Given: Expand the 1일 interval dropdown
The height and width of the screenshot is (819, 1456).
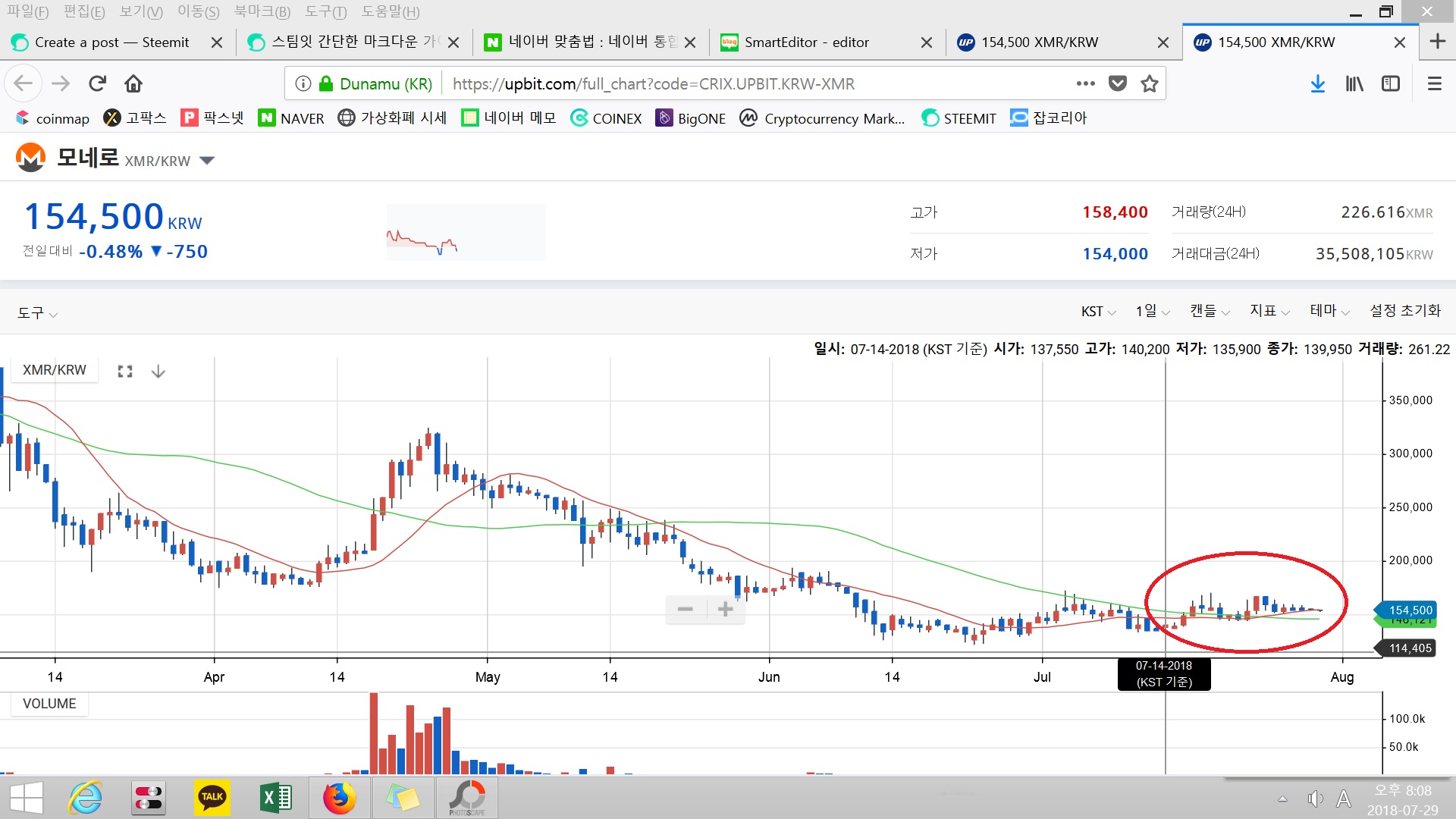Looking at the screenshot, I should point(1152,311).
